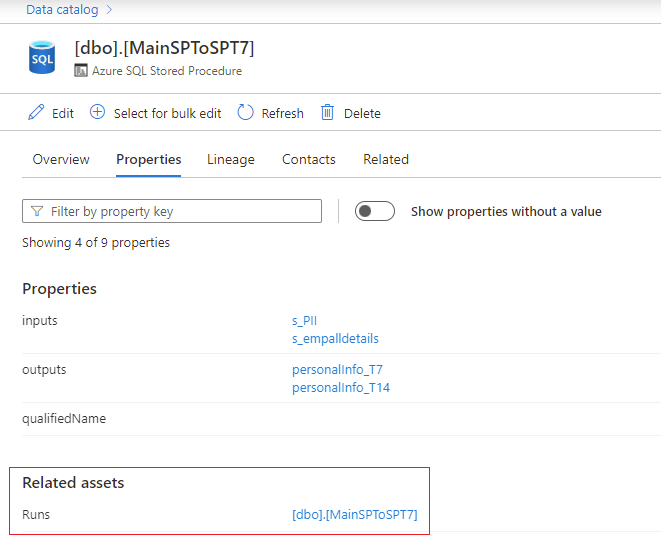Click the [dbo].[MainSPToSPT7] page title

click(x=164, y=48)
